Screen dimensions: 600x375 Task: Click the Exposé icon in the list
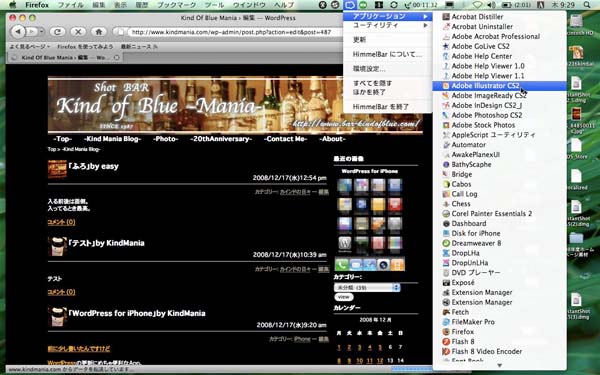(446, 283)
